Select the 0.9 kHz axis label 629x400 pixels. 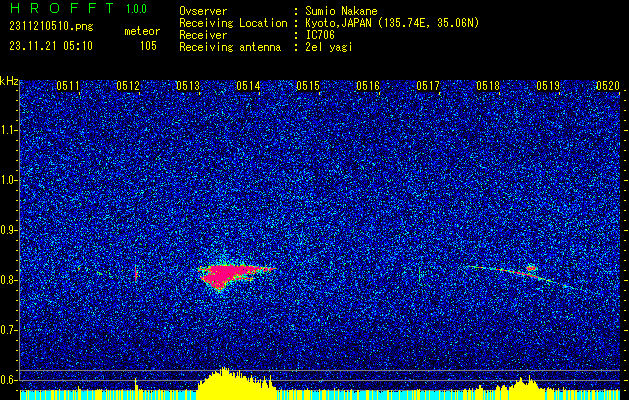pyautogui.click(x=8, y=230)
